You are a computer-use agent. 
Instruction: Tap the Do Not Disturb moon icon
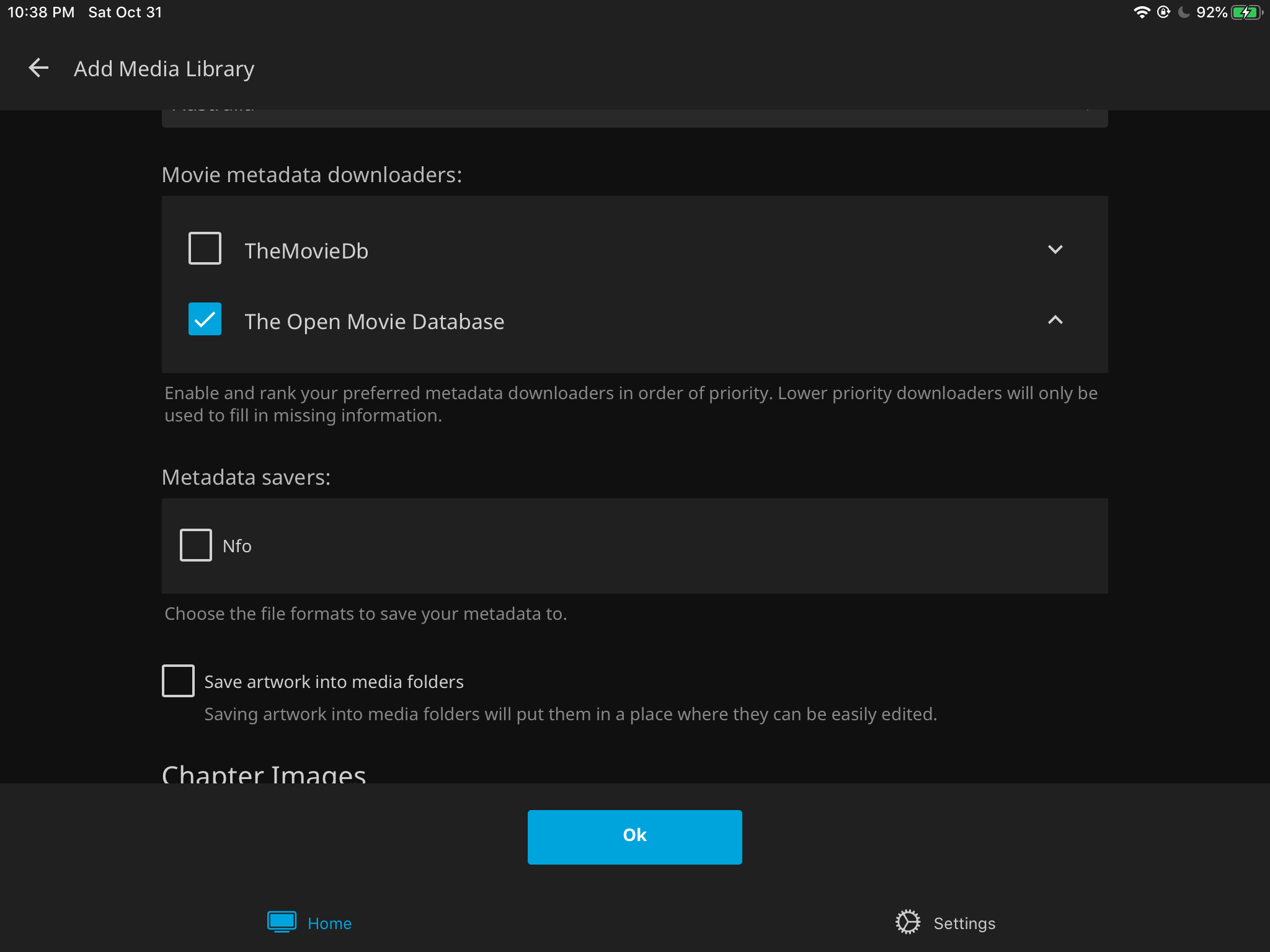(x=1184, y=12)
